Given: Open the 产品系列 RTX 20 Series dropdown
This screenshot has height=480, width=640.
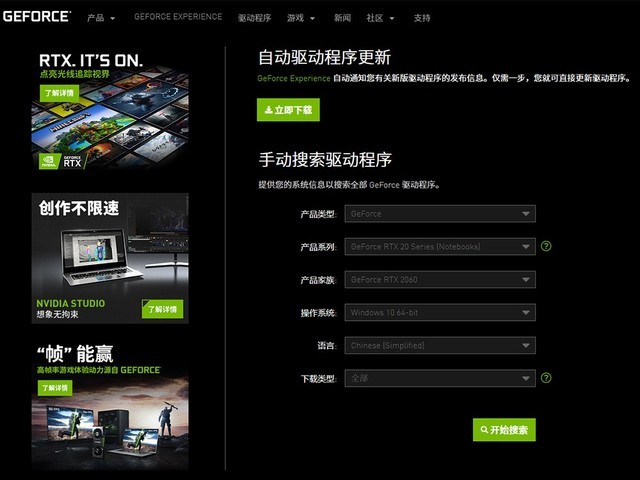Looking at the screenshot, I should [x=440, y=247].
